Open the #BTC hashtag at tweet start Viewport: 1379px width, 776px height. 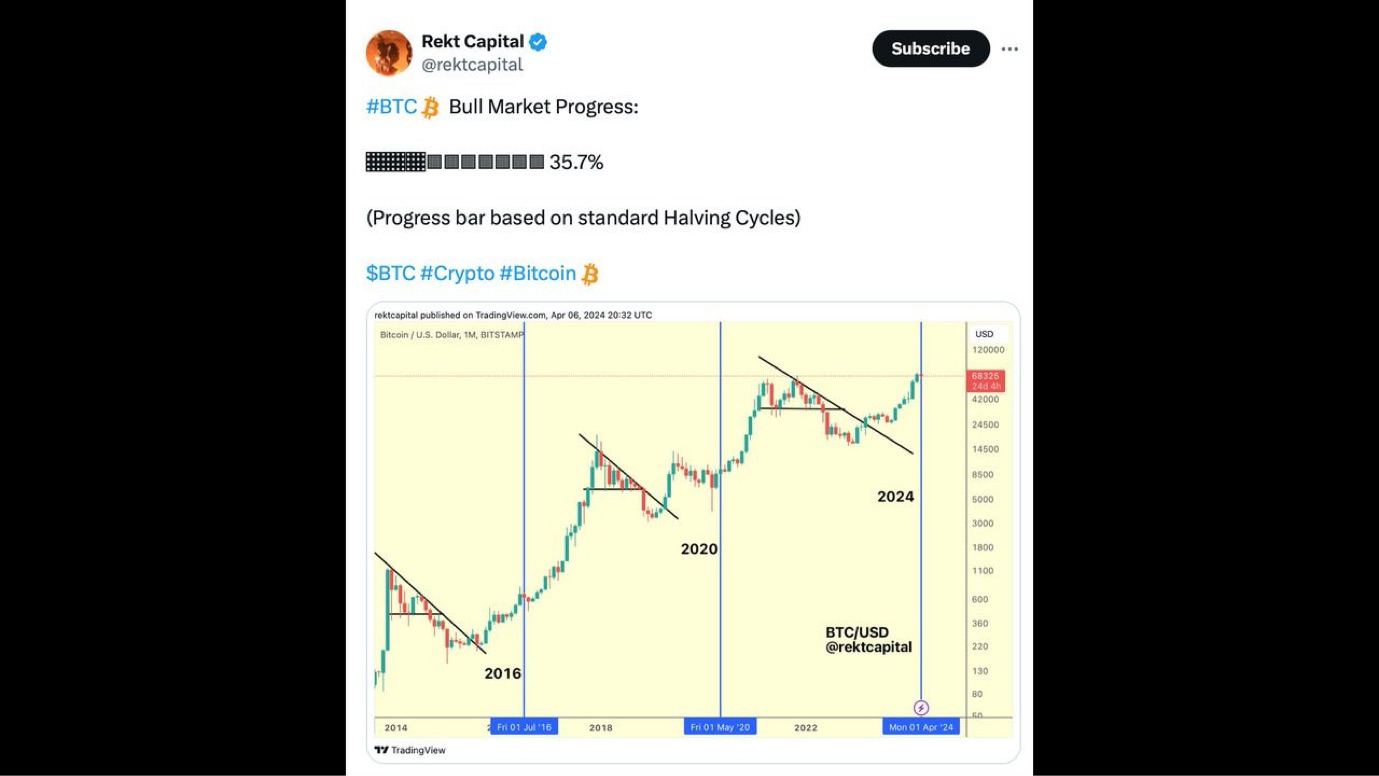click(391, 107)
